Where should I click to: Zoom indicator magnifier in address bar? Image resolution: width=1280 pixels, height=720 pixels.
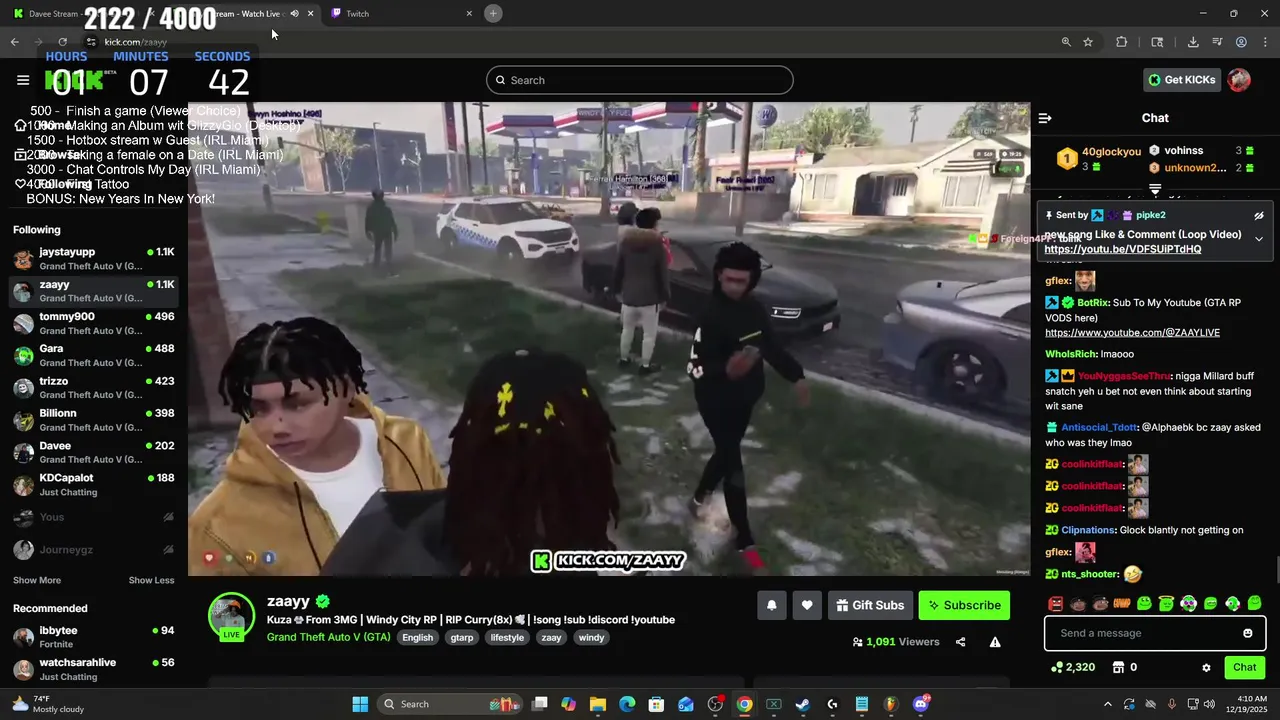(1066, 42)
